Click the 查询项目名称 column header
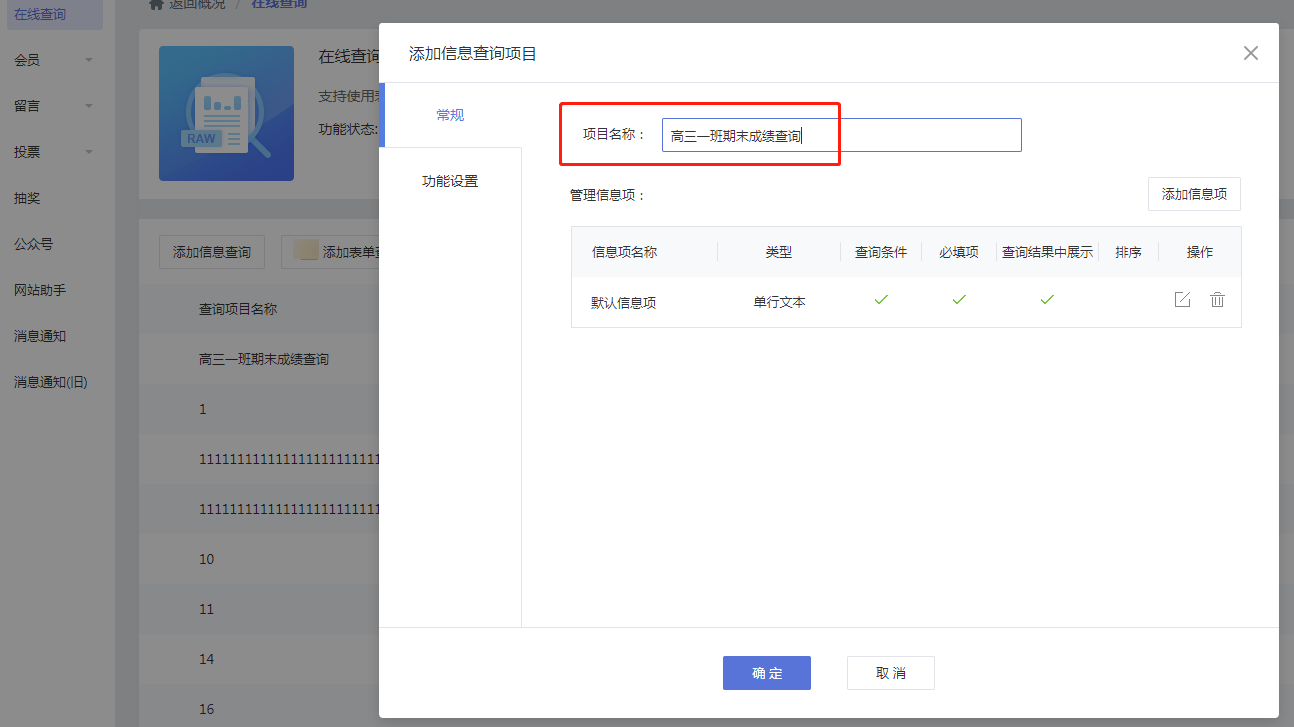This screenshot has height=727, width=1294. tap(238, 309)
